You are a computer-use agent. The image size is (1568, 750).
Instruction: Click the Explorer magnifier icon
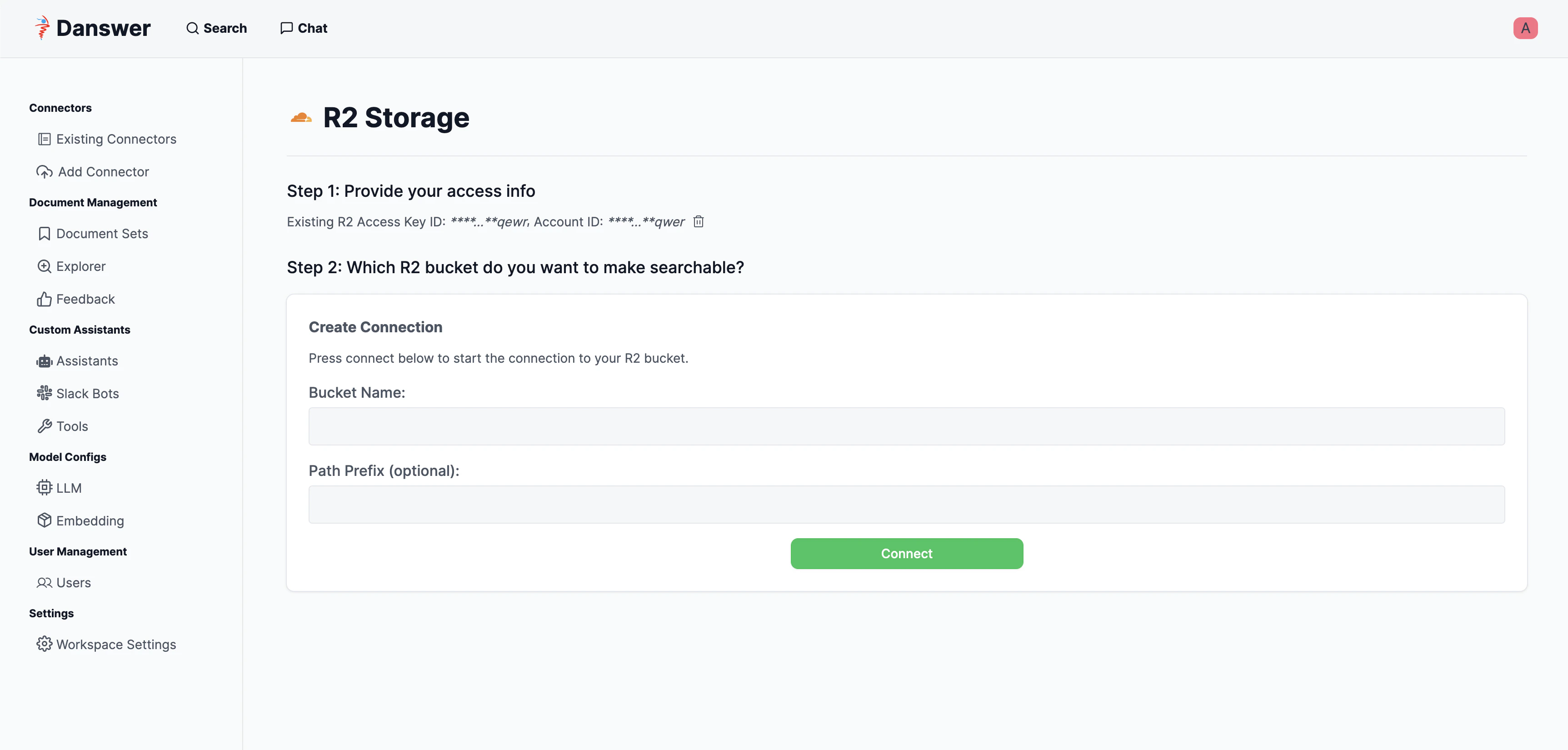[x=44, y=267]
